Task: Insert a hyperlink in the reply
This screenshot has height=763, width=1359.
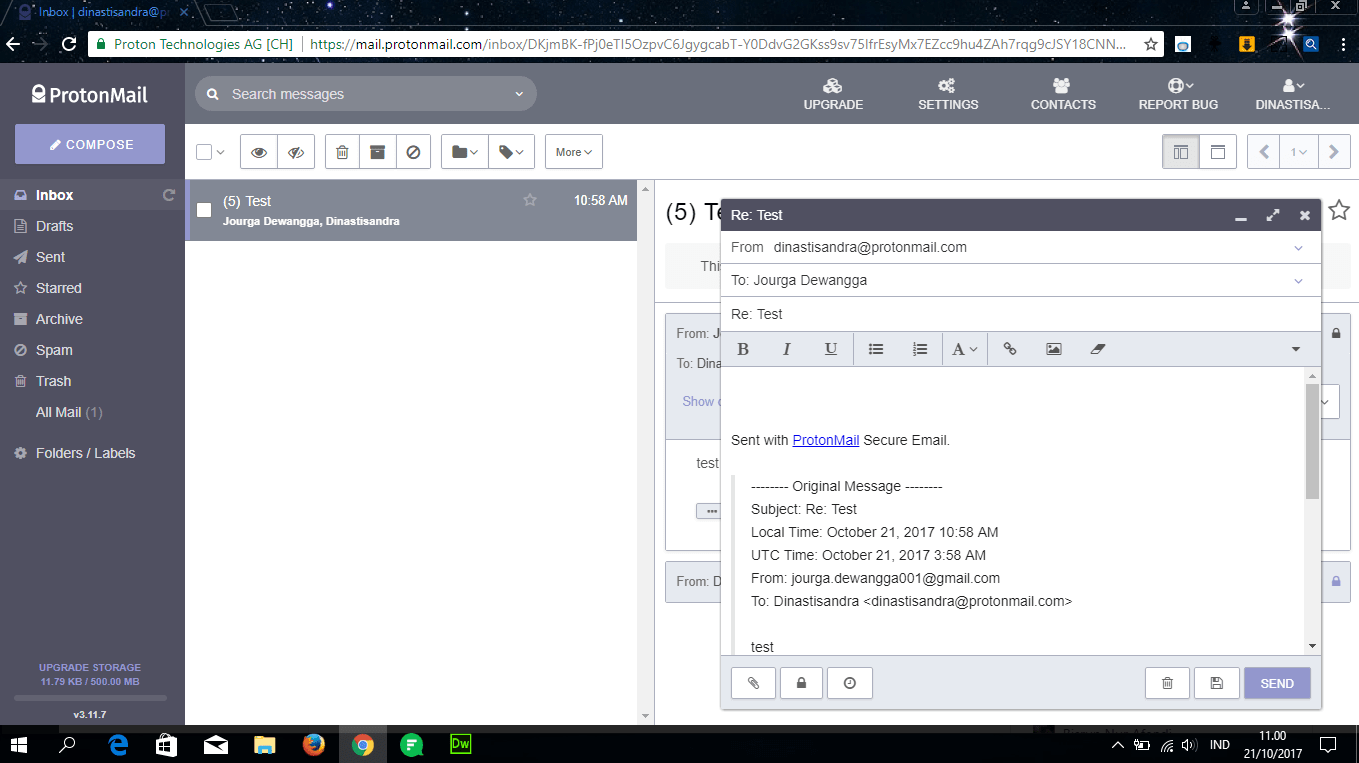Action: pyautogui.click(x=1010, y=349)
